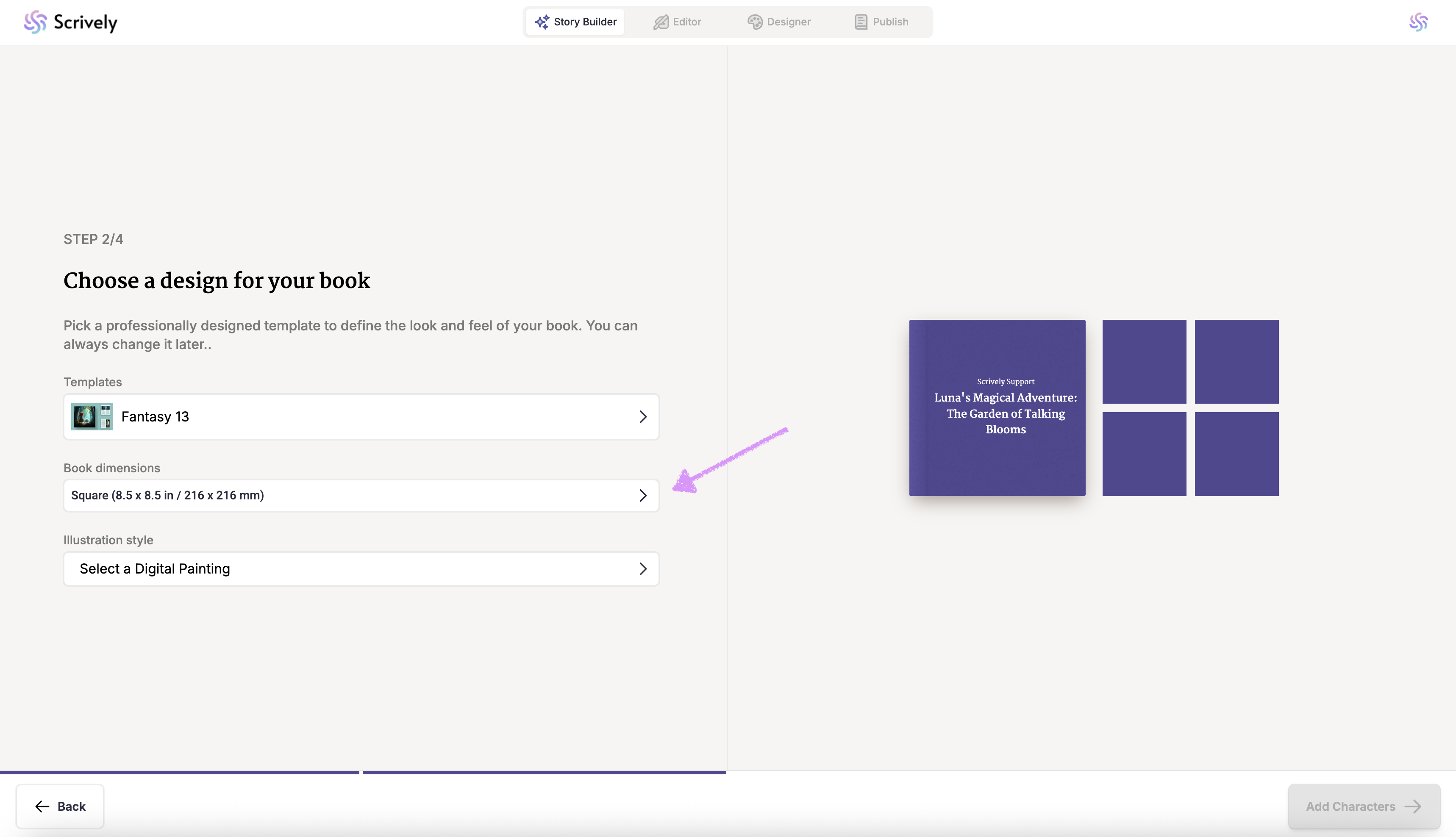Go to the Publish tab
Viewport: 1456px width, 837px height.
[881, 22]
